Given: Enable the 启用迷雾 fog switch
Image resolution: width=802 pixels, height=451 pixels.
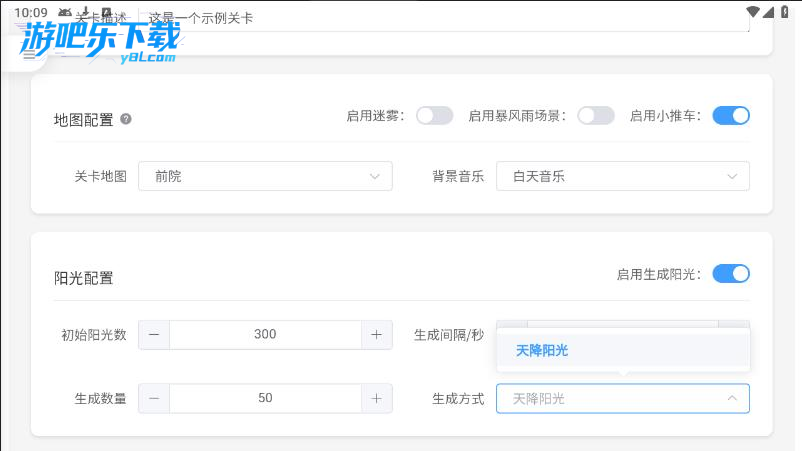Looking at the screenshot, I should coord(434,116).
